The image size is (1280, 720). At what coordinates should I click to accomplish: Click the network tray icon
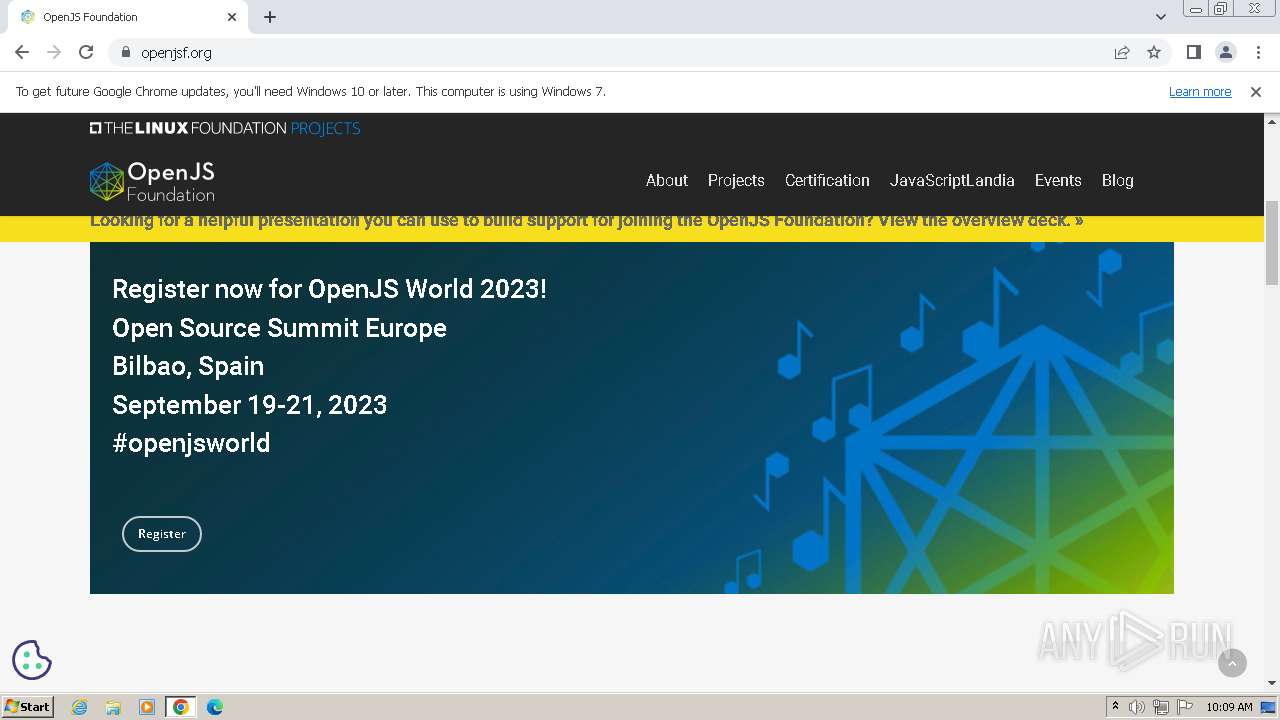(1161, 707)
